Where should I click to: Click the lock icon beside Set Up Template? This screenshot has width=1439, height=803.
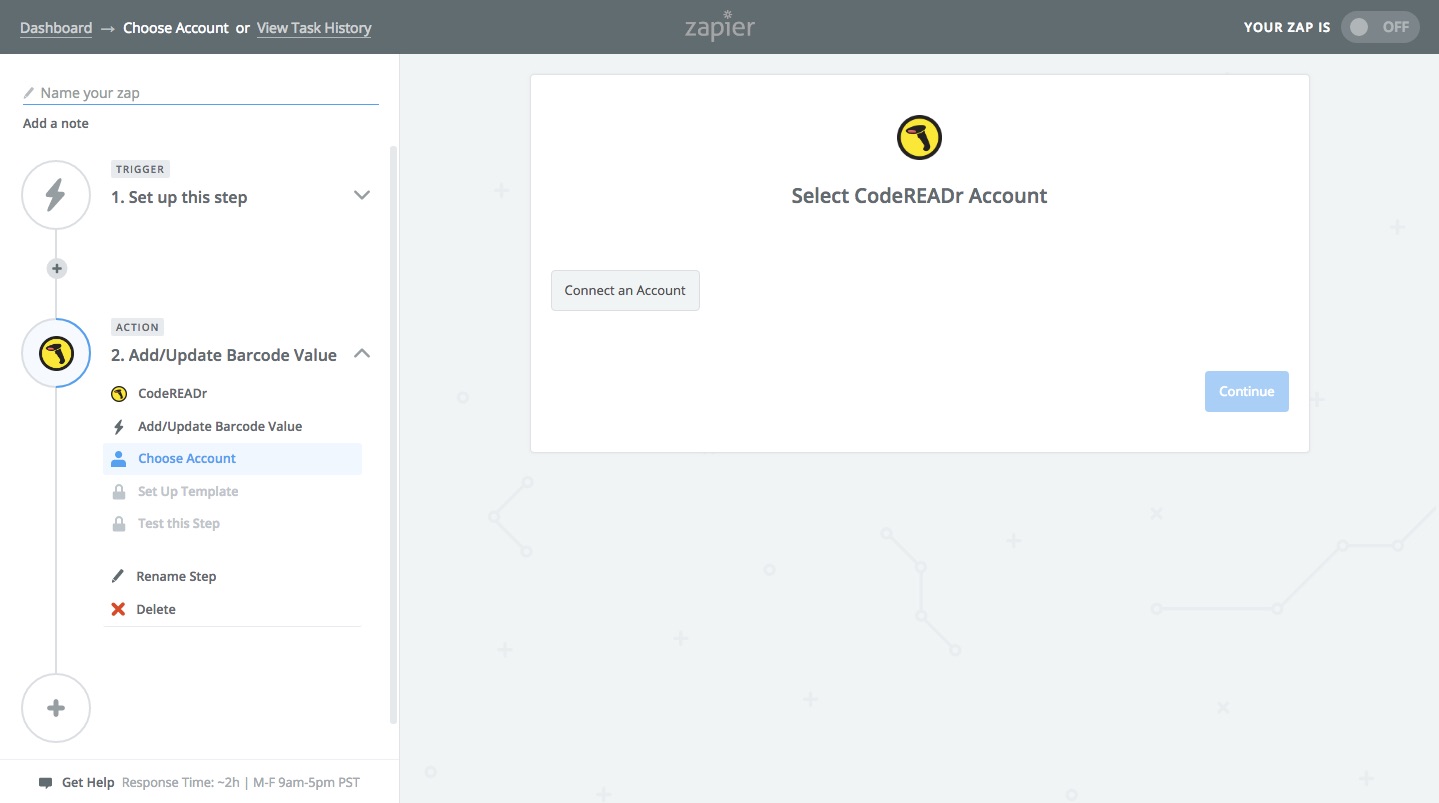pyautogui.click(x=119, y=492)
